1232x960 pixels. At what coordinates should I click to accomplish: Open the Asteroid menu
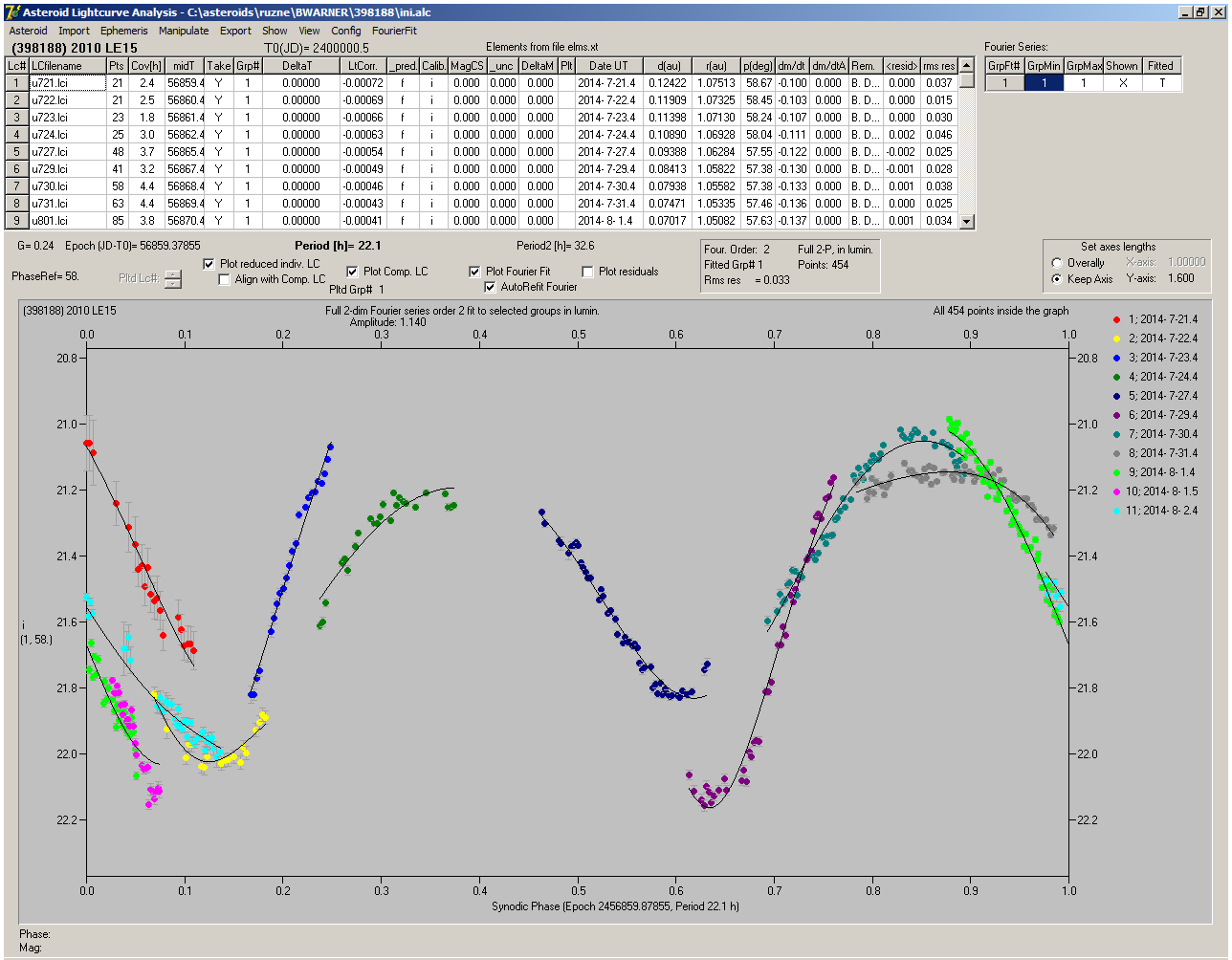(x=28, y=31)
